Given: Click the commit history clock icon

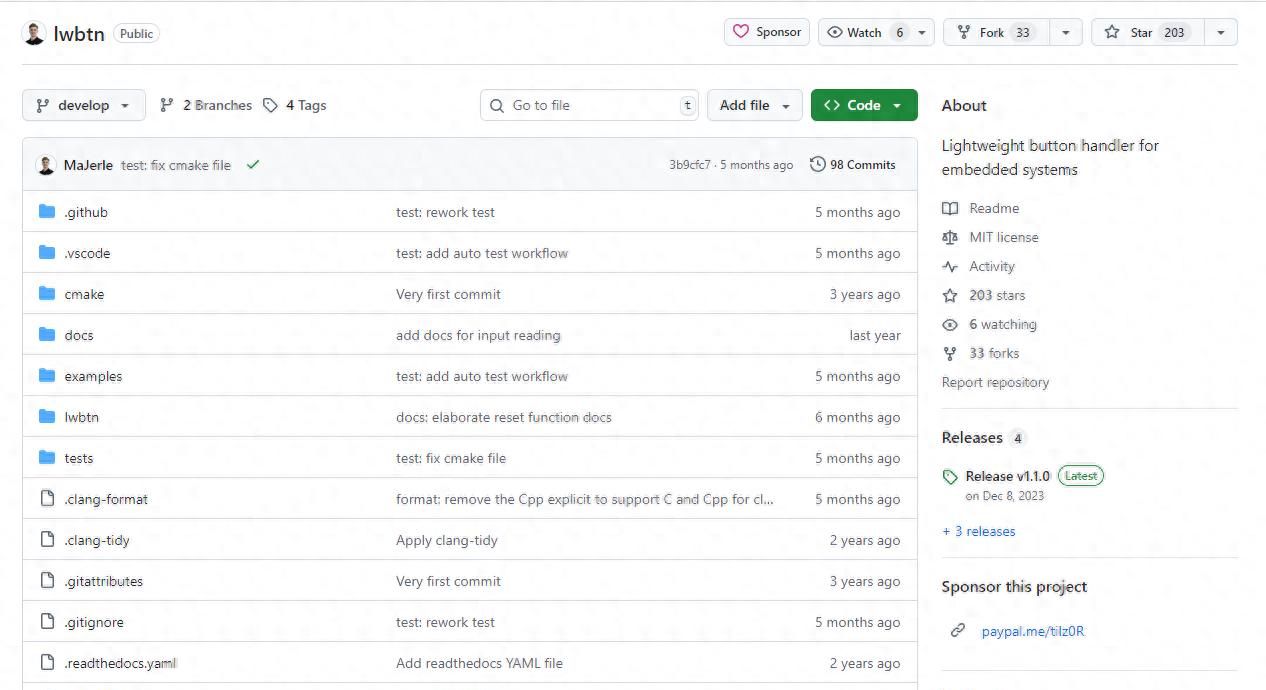Looking at the screenshot, I should pyautogui.click(x=817, y=165).
